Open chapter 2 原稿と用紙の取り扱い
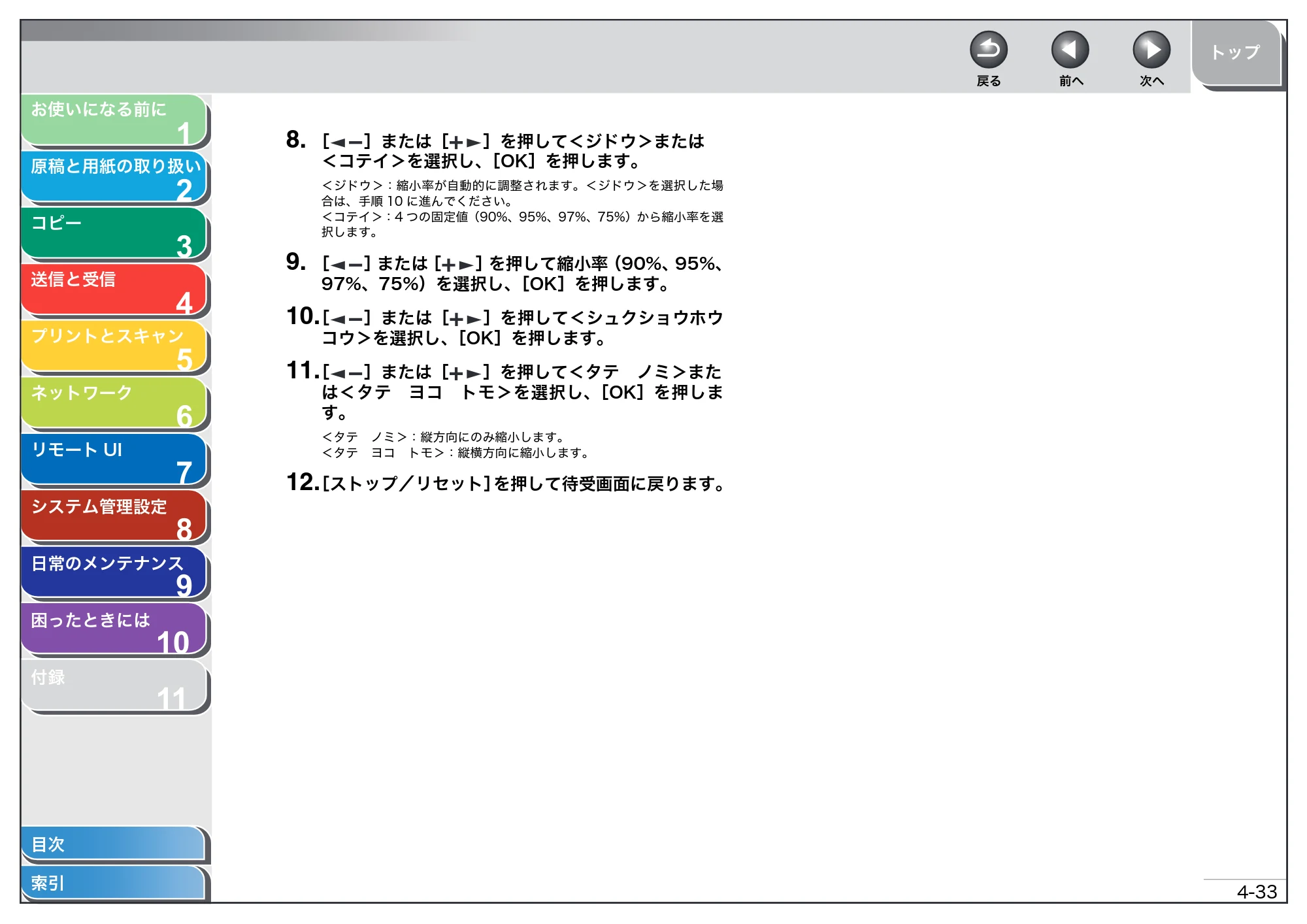 [114, 177]
